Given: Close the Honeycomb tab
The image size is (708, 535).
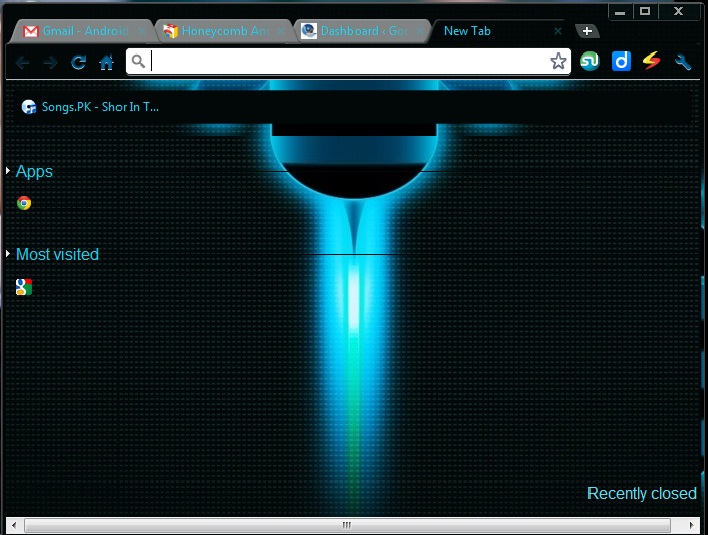Looking at the screenshot, I should coord(280,31).
